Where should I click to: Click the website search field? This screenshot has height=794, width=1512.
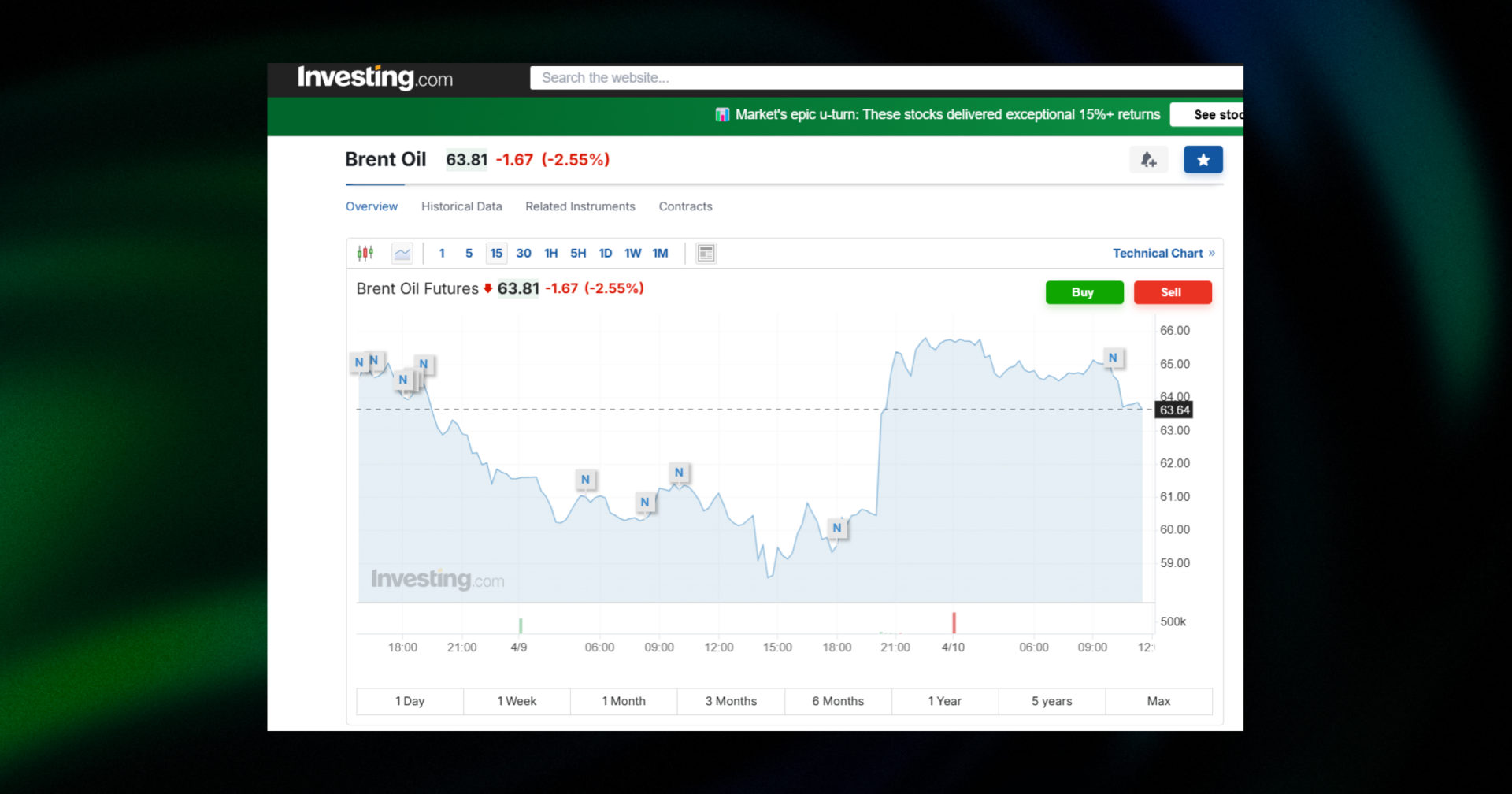866,78
